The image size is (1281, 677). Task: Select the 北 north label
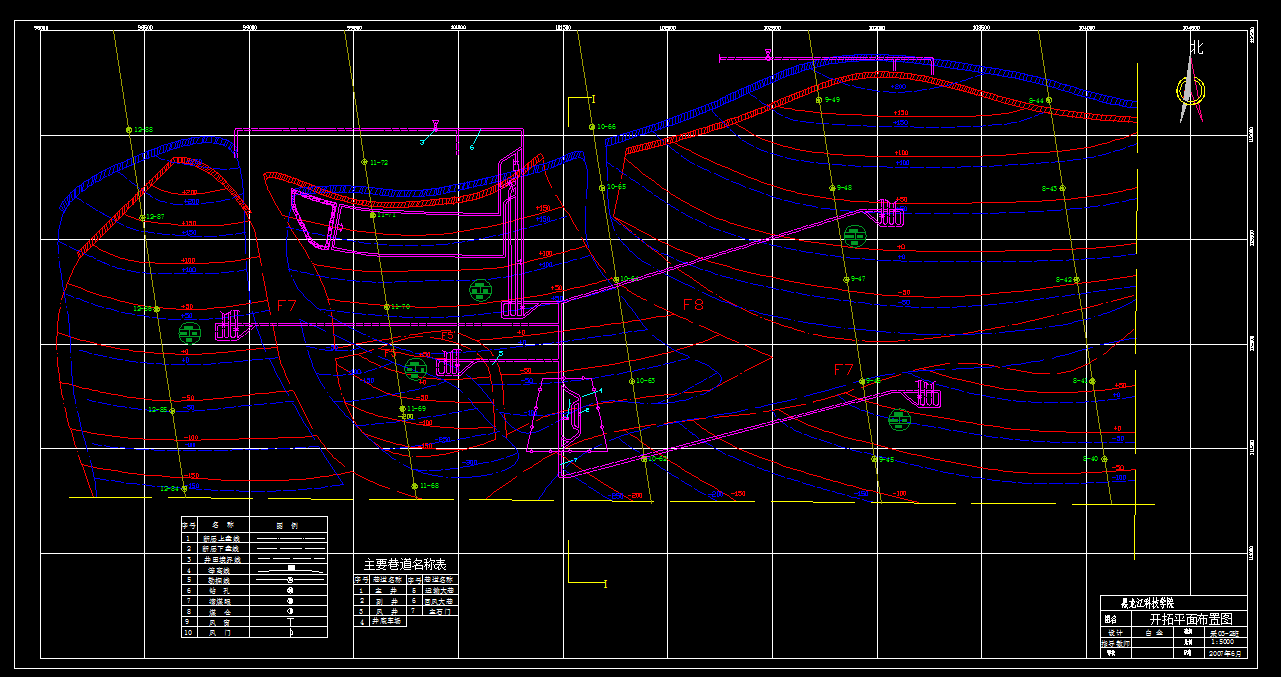[x=1196, y=47]
